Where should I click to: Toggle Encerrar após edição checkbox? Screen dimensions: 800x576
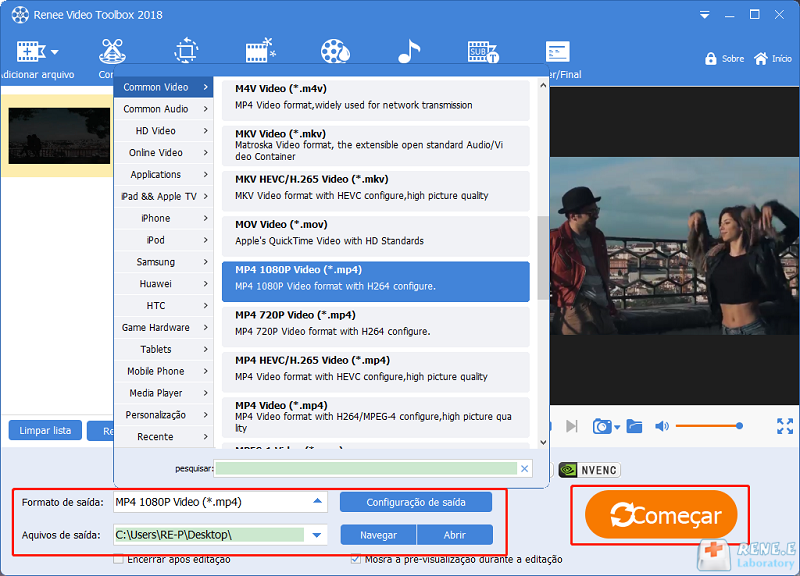pos(118,559)
